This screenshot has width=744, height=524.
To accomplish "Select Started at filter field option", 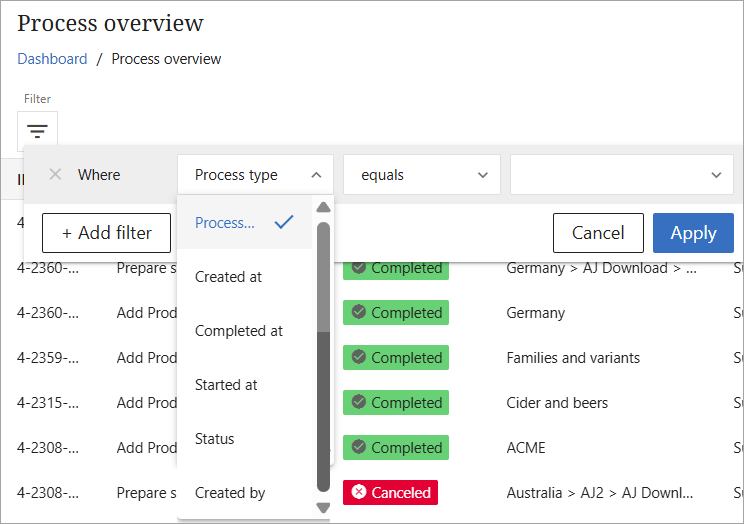I will coord(227,385).
